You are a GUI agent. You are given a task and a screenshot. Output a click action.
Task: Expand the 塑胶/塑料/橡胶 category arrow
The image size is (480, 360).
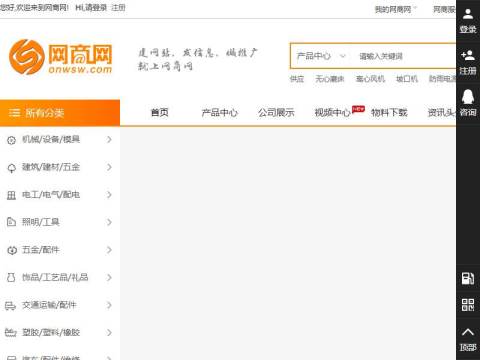coord(109,332)
